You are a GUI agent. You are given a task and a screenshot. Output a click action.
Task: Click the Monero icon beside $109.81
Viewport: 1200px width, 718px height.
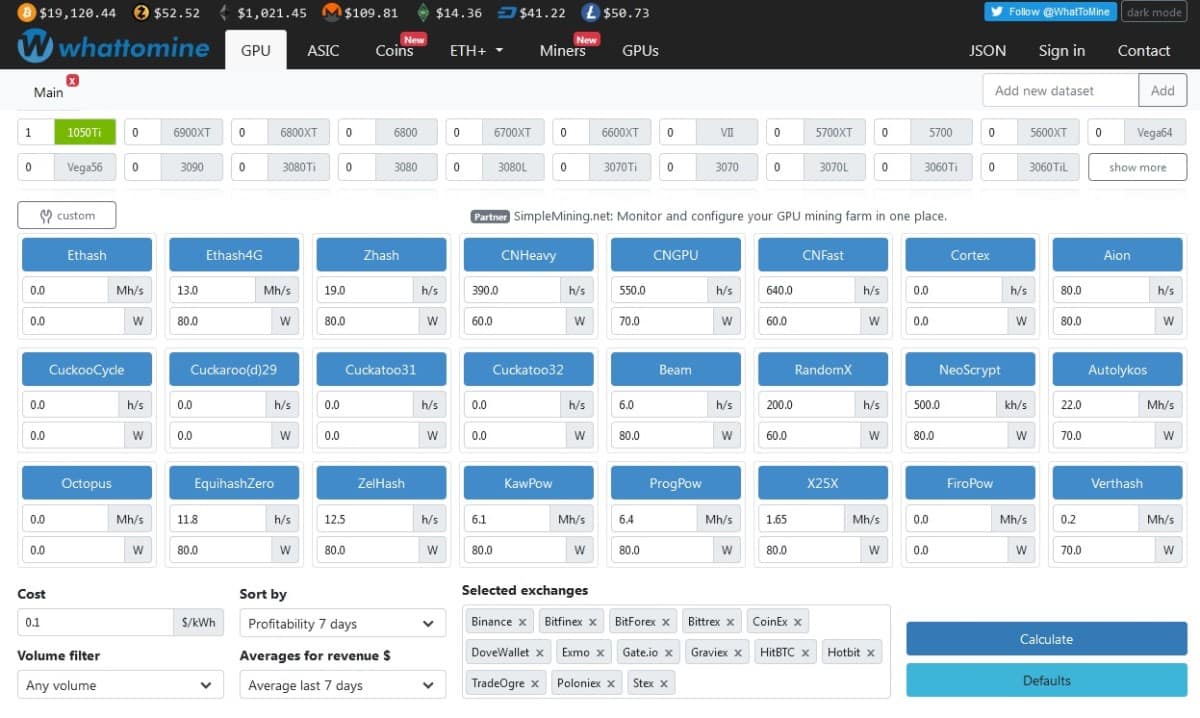(x=331, y=12)
